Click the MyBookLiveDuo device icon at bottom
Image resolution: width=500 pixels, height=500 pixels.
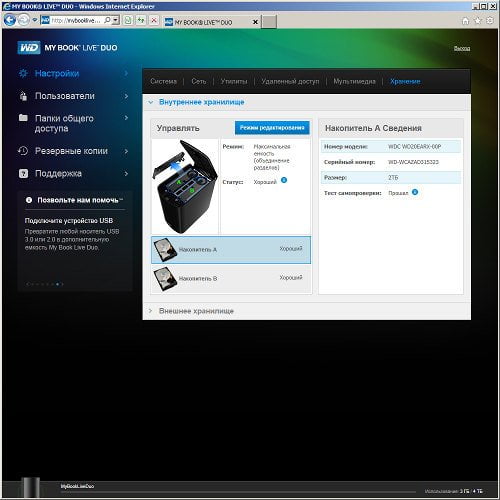pos(30,488)
